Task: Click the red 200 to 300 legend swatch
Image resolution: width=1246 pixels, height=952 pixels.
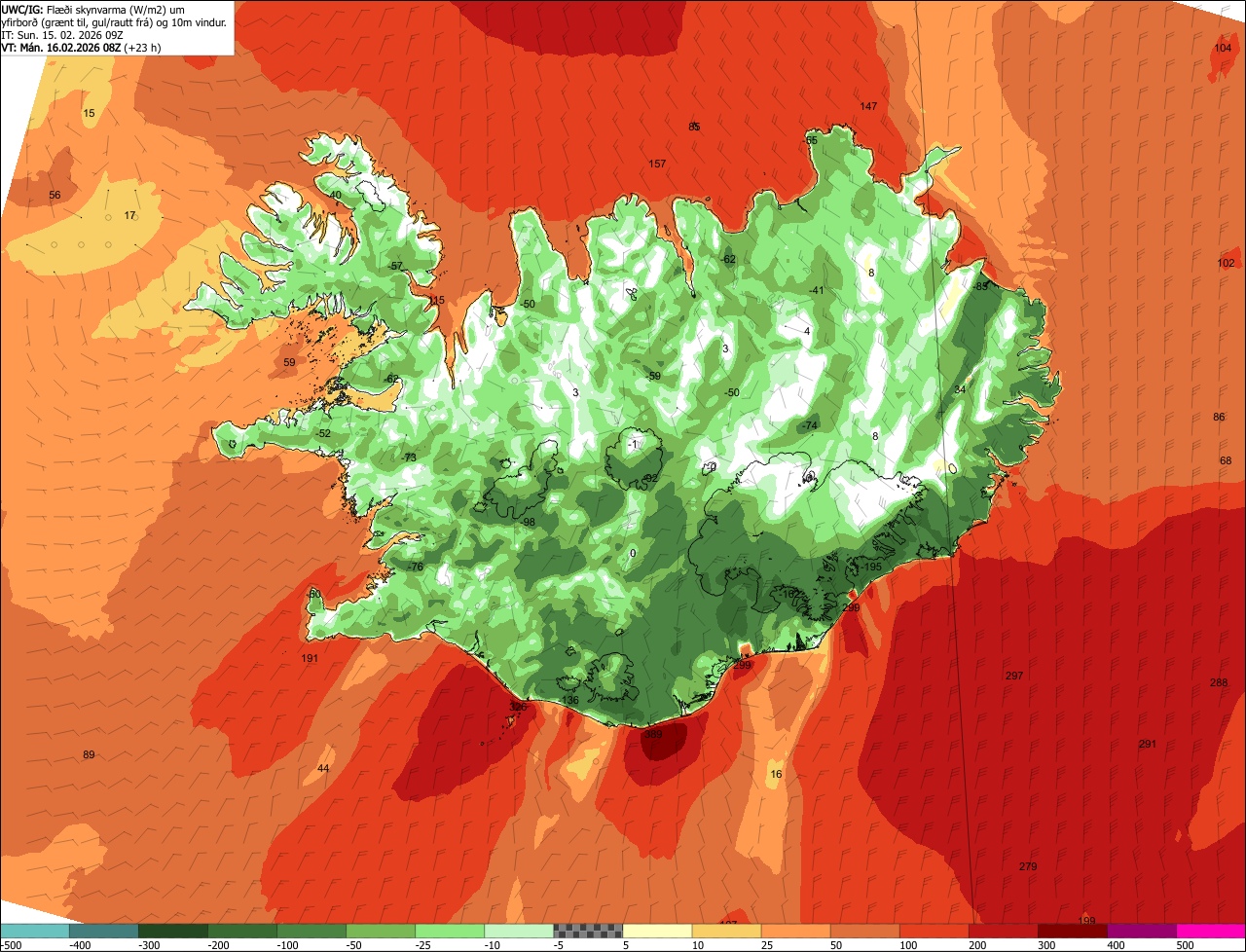Action: (x=1003, y=931)
